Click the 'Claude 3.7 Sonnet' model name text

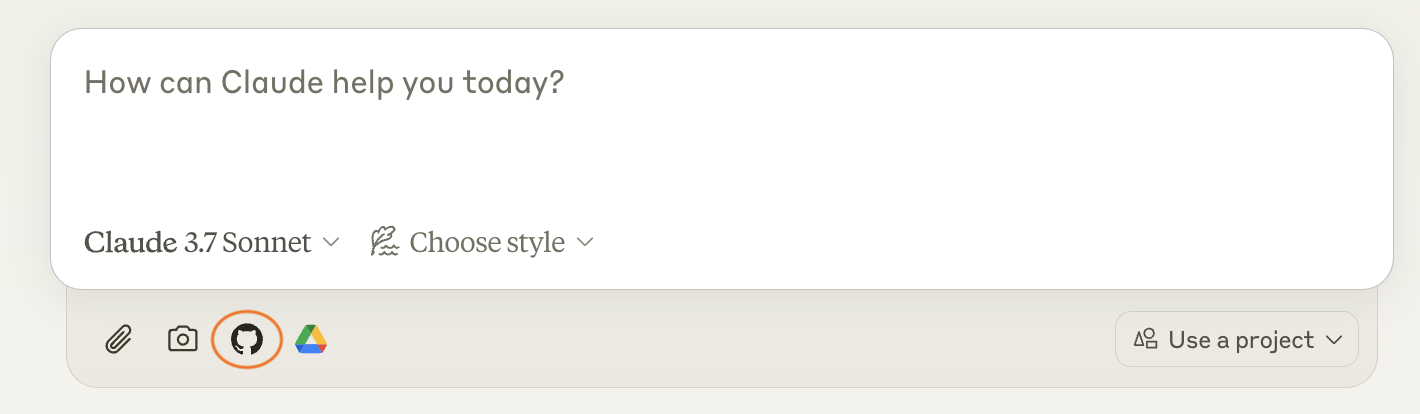coord(198,242)
